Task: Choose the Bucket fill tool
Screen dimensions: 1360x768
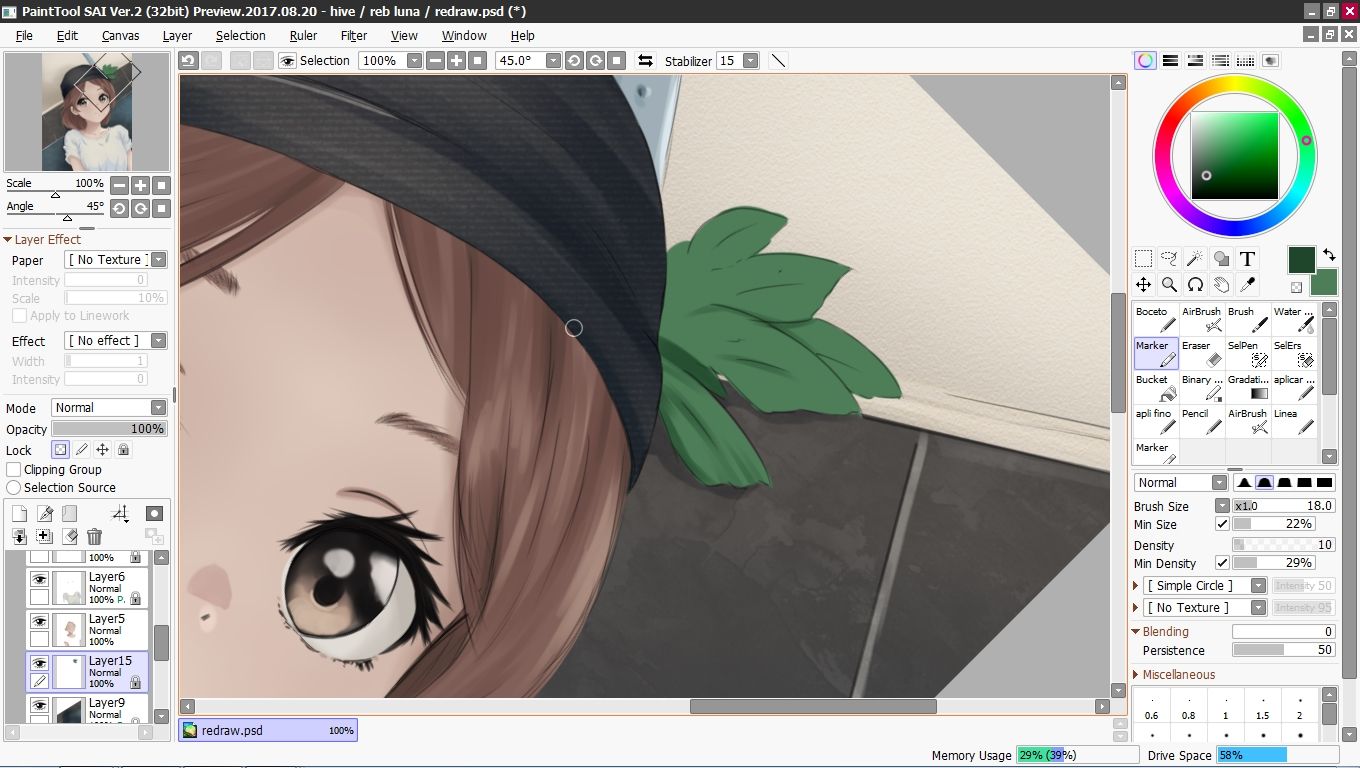Action: [1156, 387]
